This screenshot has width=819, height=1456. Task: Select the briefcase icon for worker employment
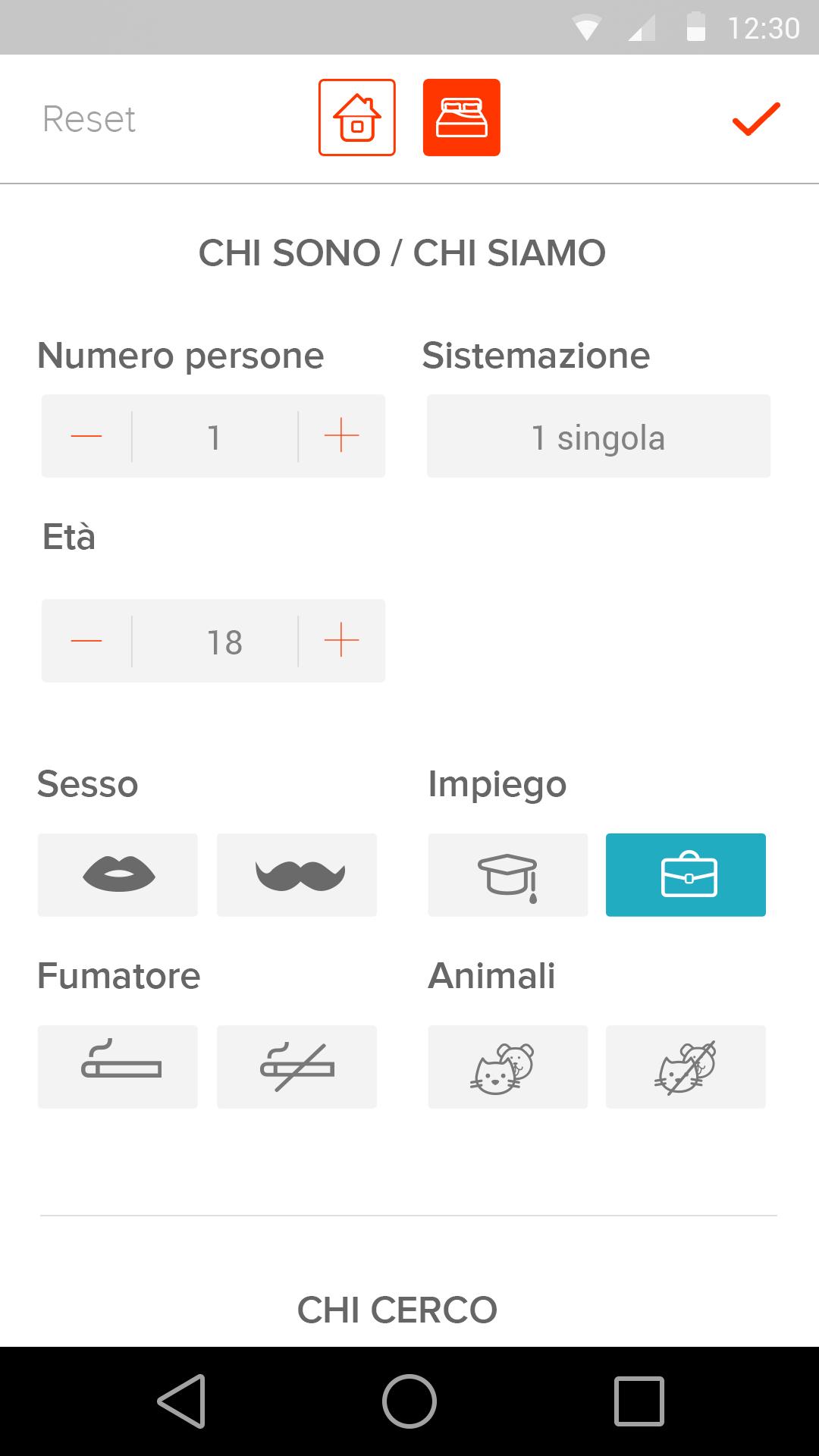[686, 874]
